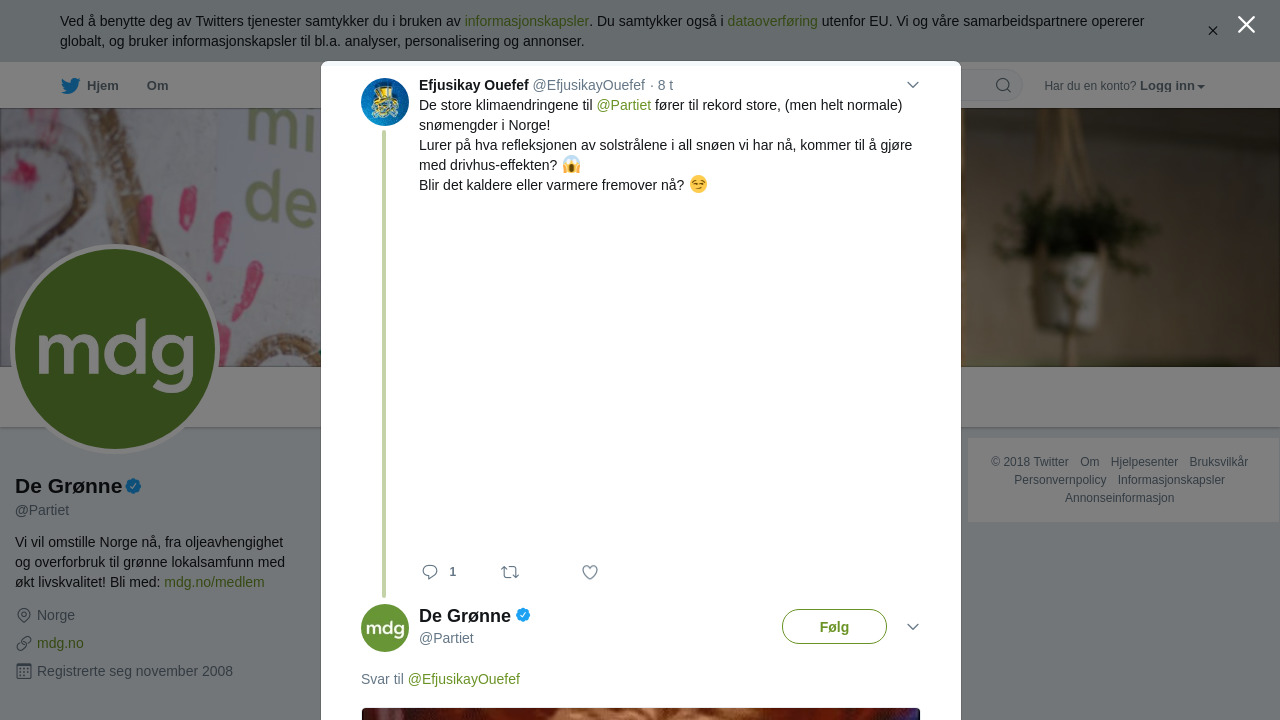Like the tweet with heart icon

point(590,572)
